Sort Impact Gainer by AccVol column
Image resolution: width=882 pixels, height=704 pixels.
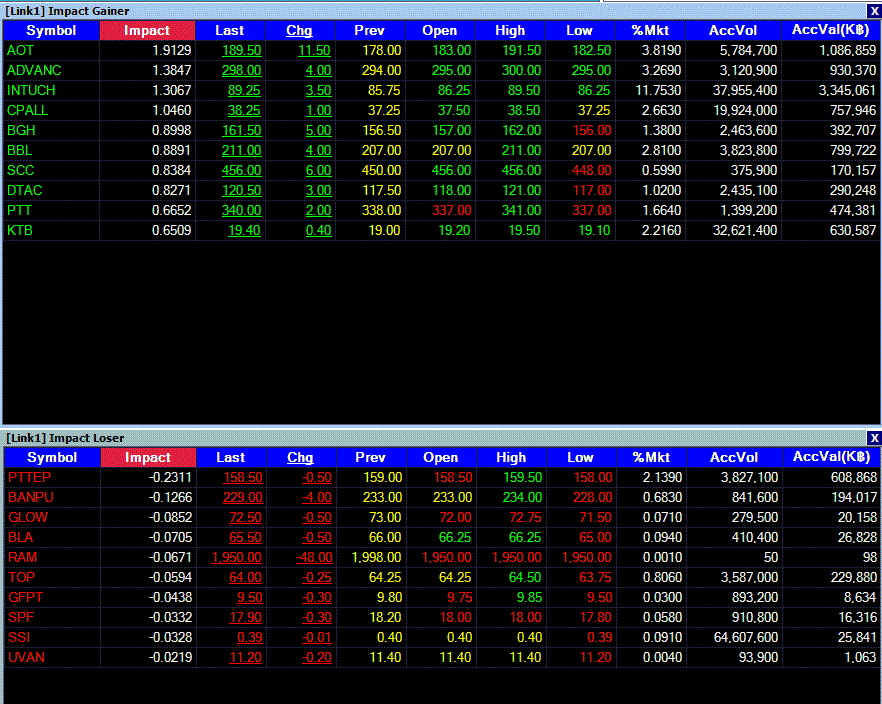[x=733, y=30]
